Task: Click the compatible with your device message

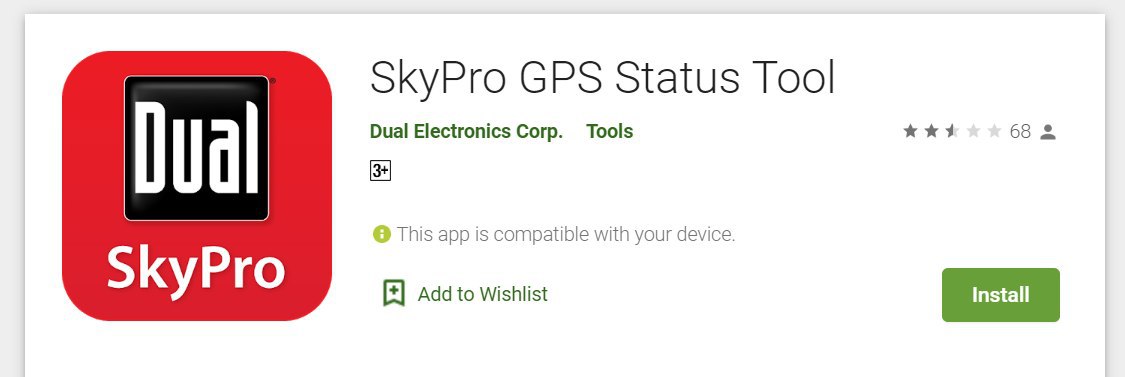Action: 566,234
